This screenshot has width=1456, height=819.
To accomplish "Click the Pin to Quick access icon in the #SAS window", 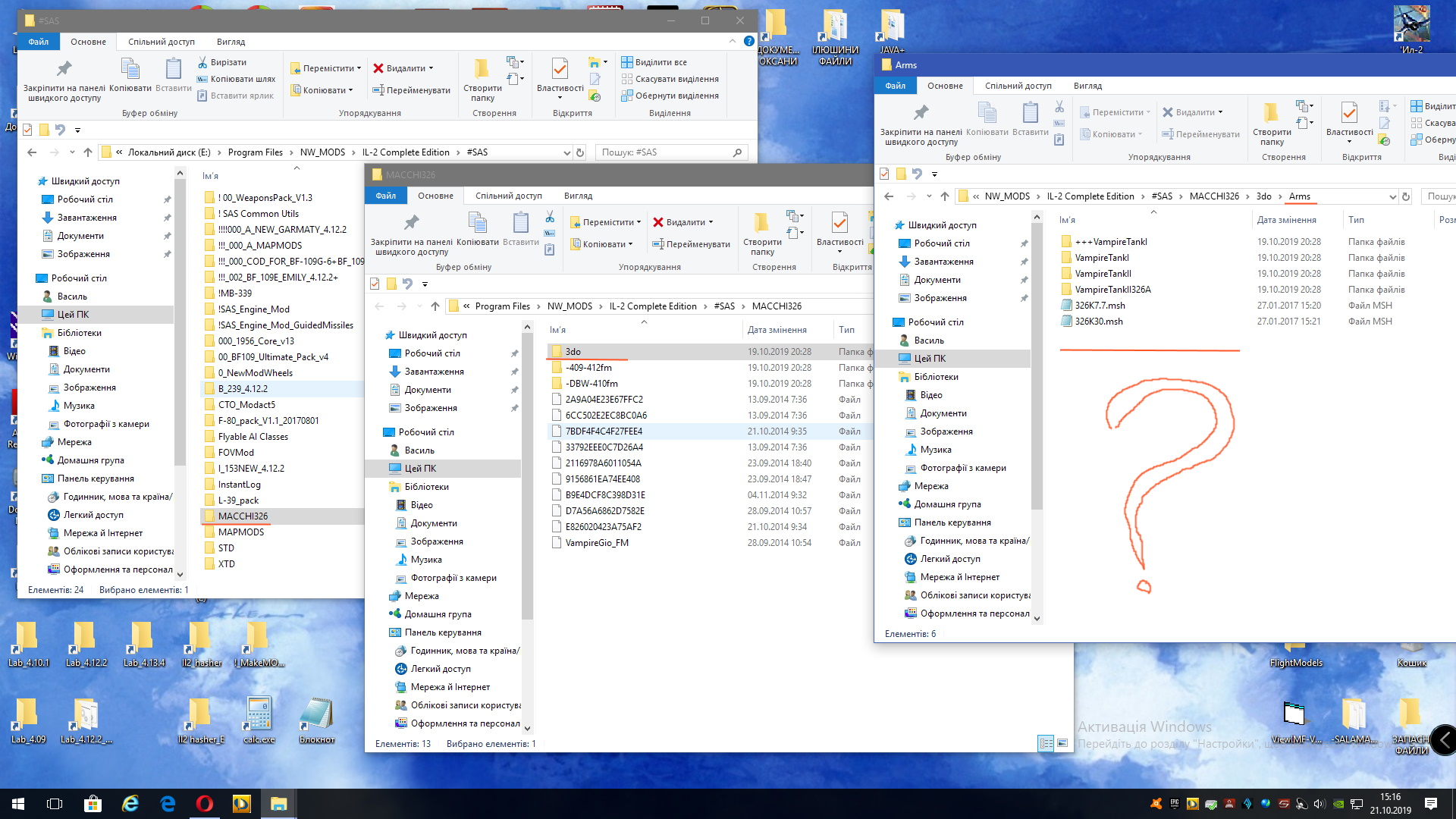I will [64, 70].
